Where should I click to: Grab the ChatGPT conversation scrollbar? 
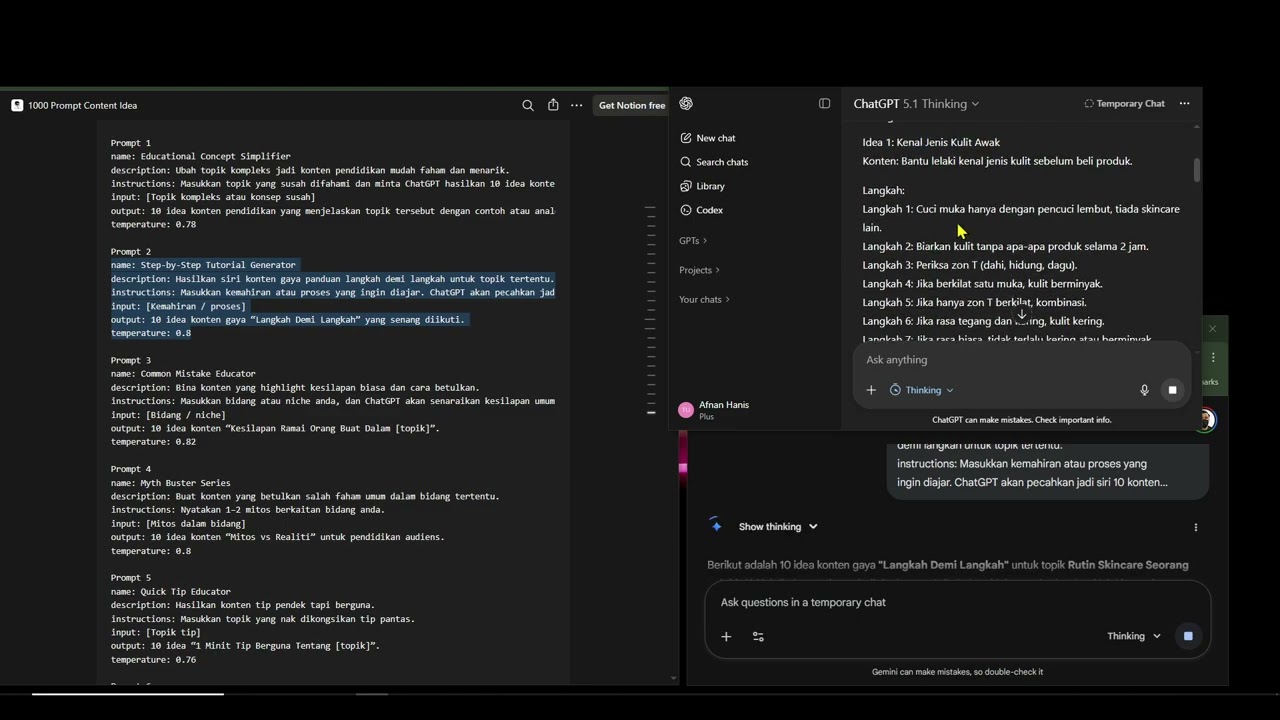pyautogui.click(x=1196, y=170)
